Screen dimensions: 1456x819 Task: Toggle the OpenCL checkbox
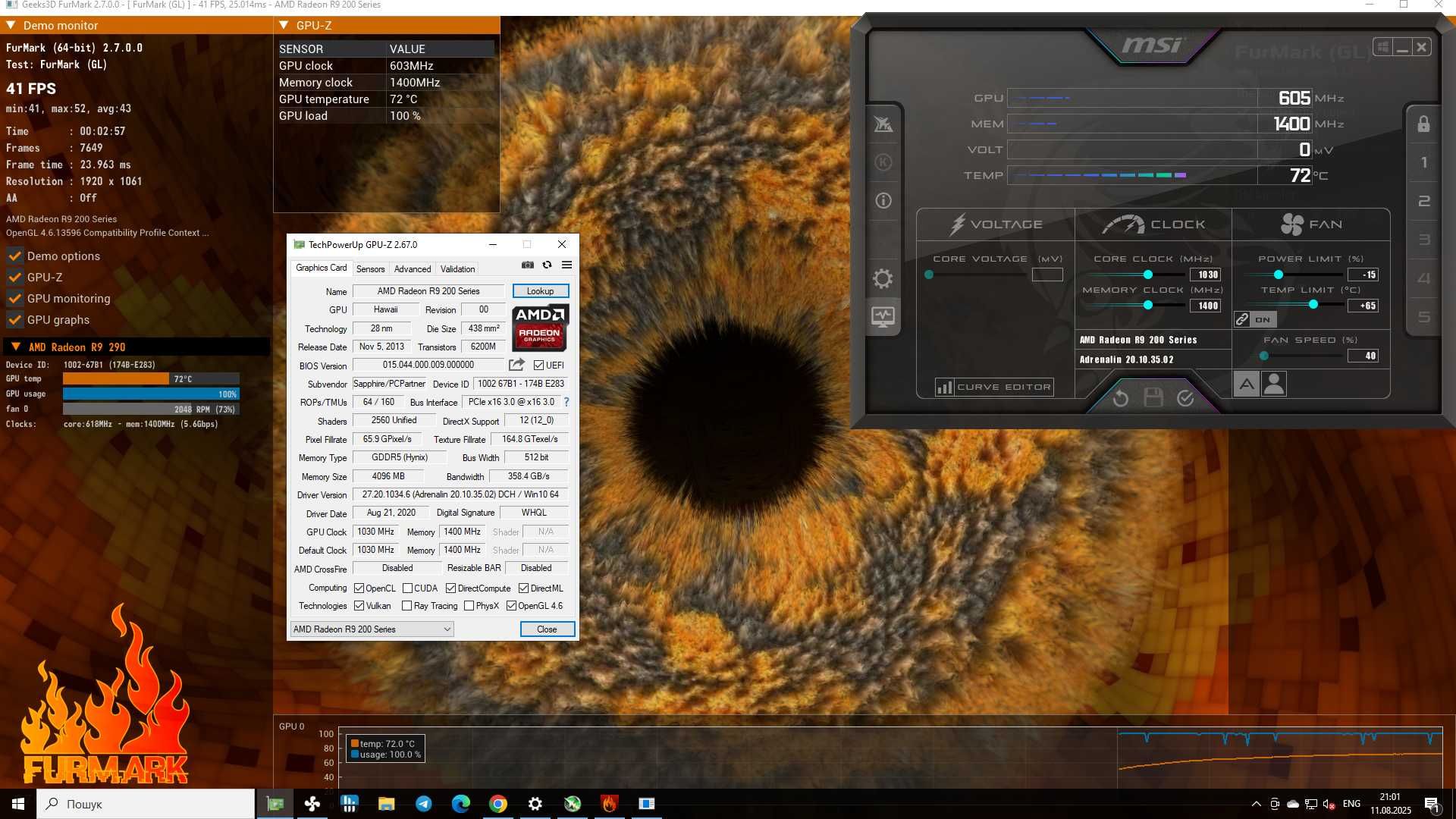359,588
